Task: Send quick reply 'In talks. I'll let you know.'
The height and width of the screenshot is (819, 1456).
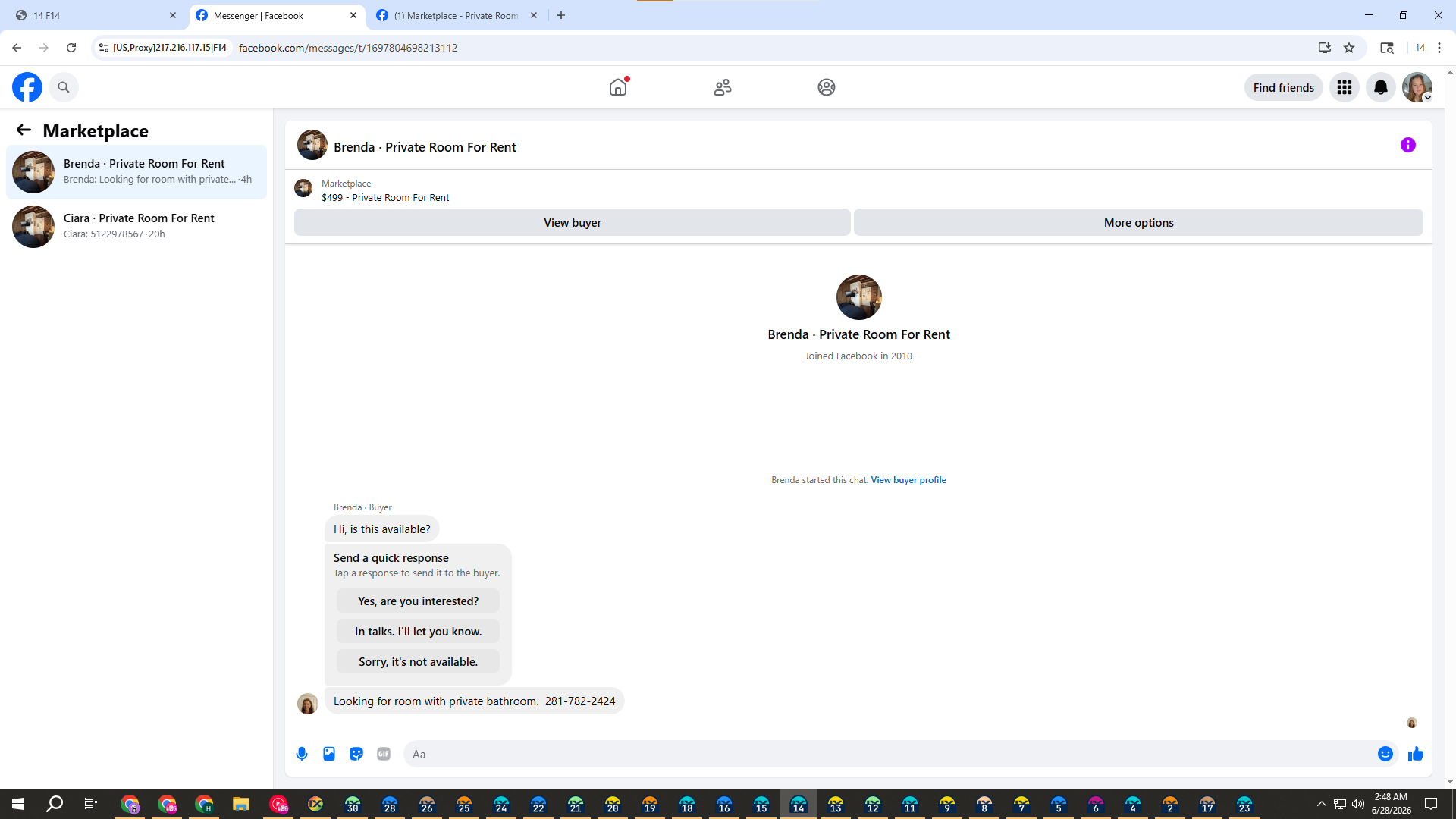Action: pos(418,631)
